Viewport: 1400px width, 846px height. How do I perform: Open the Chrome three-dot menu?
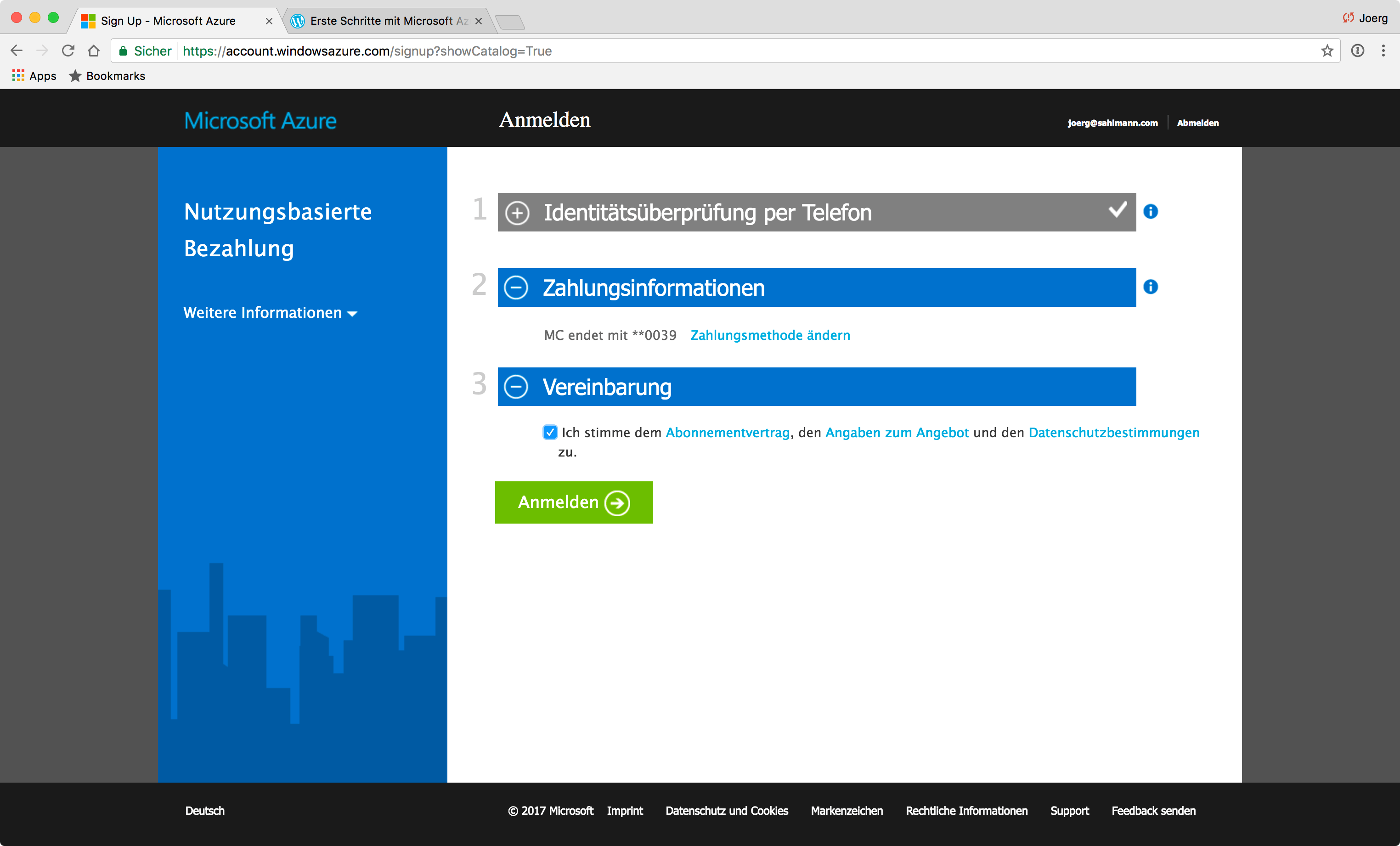(x=1383, y=51)
